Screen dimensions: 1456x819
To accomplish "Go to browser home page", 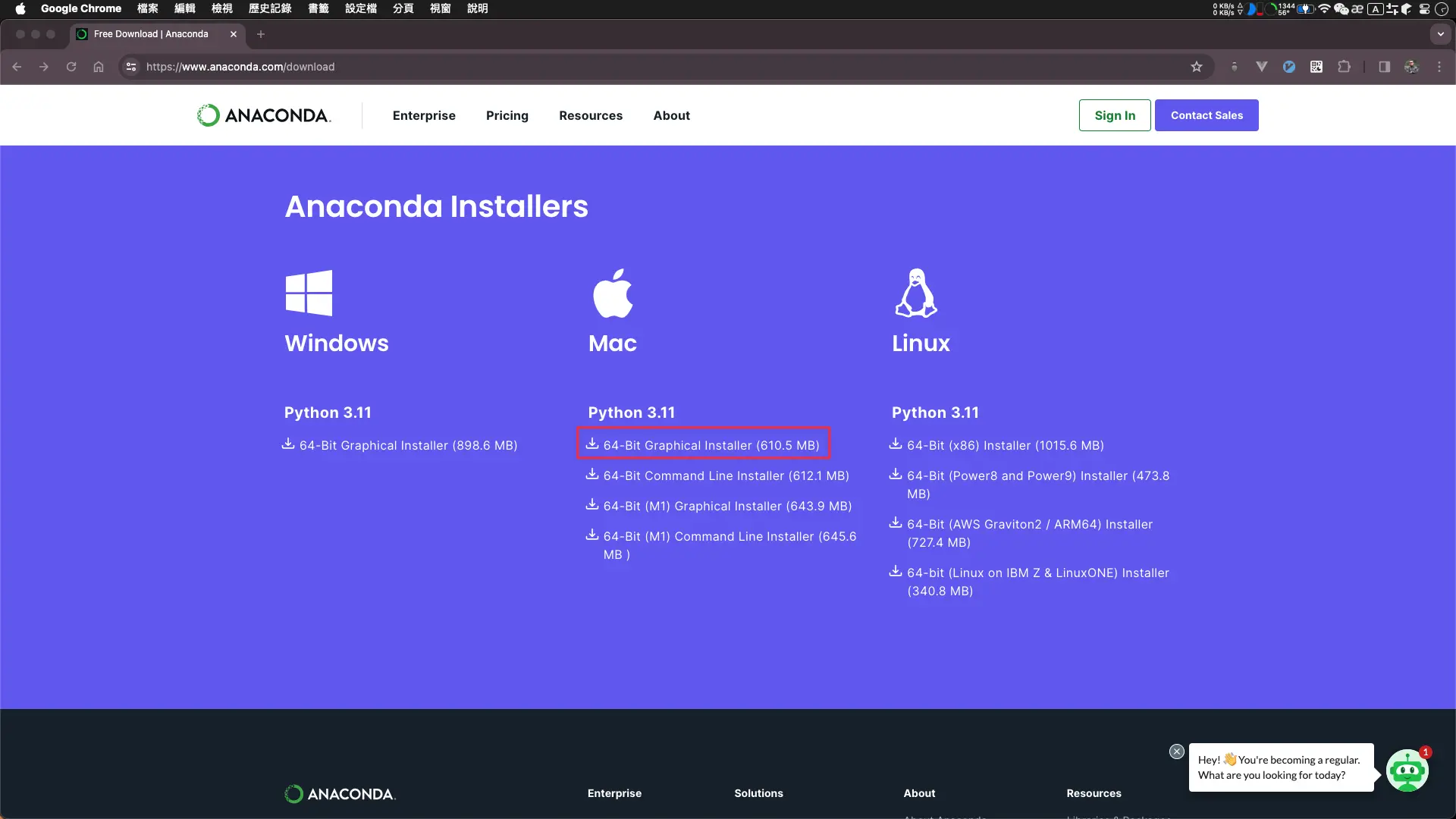I will coord(99,67).
